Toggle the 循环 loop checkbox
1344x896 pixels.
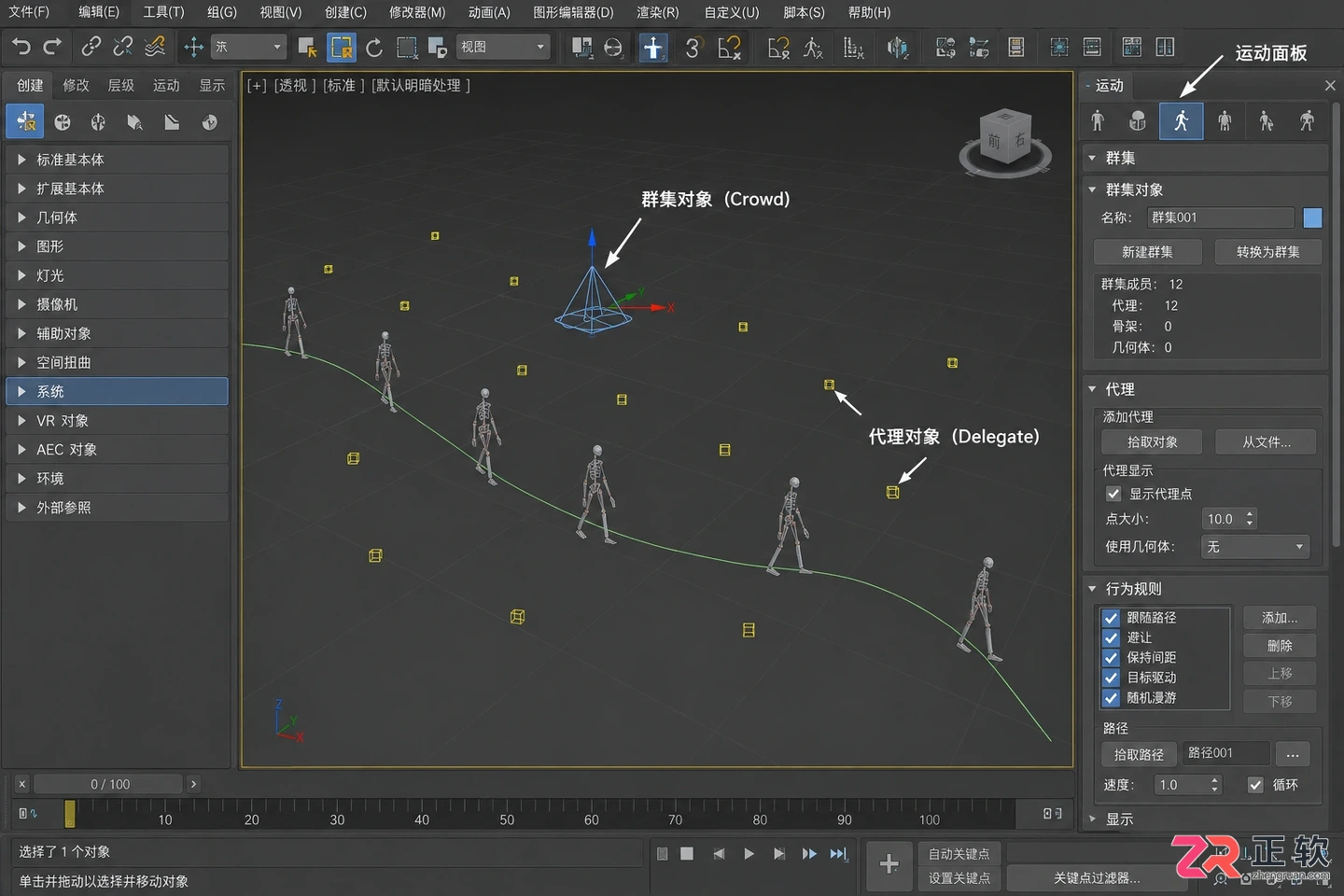pyautogui.click(x=1255, y=785)
